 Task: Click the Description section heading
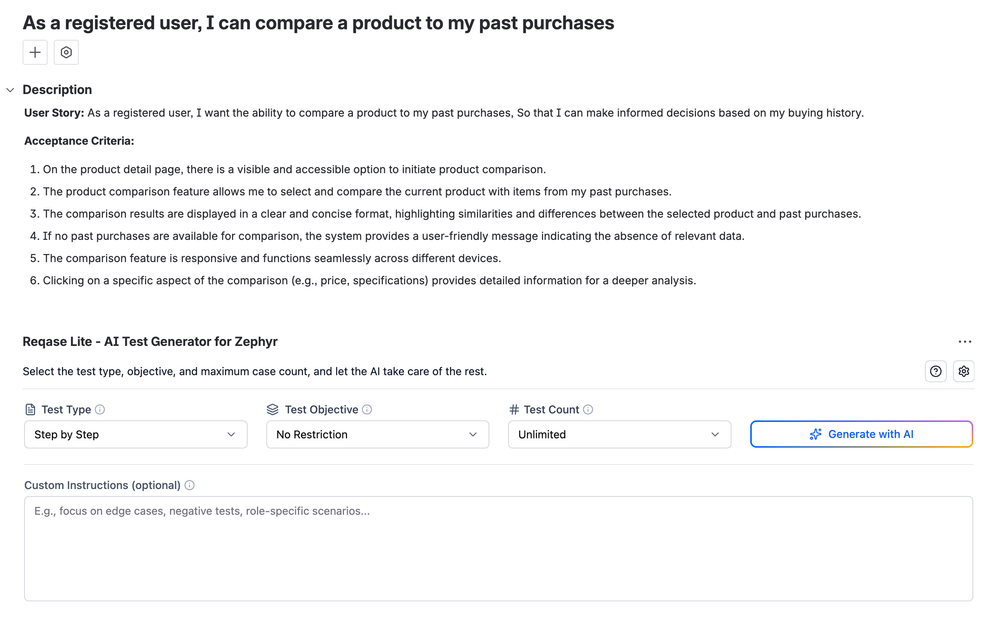point(57,90)
